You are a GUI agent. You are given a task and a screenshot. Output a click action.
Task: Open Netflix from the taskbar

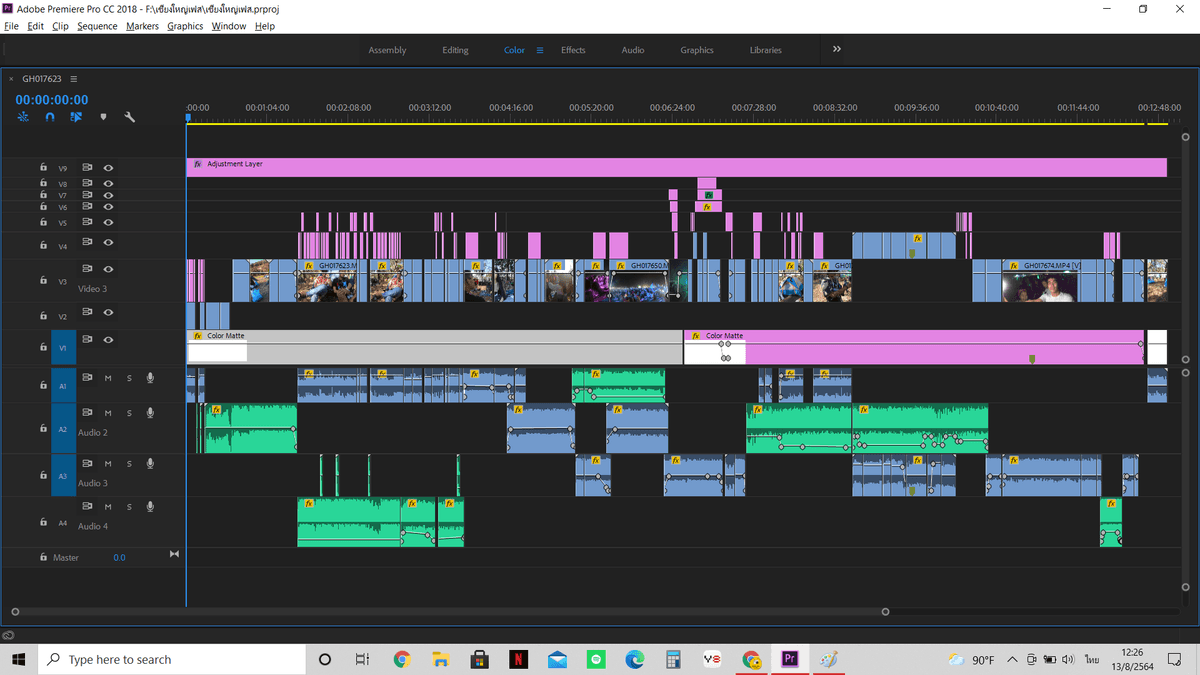tap(518, 659)
